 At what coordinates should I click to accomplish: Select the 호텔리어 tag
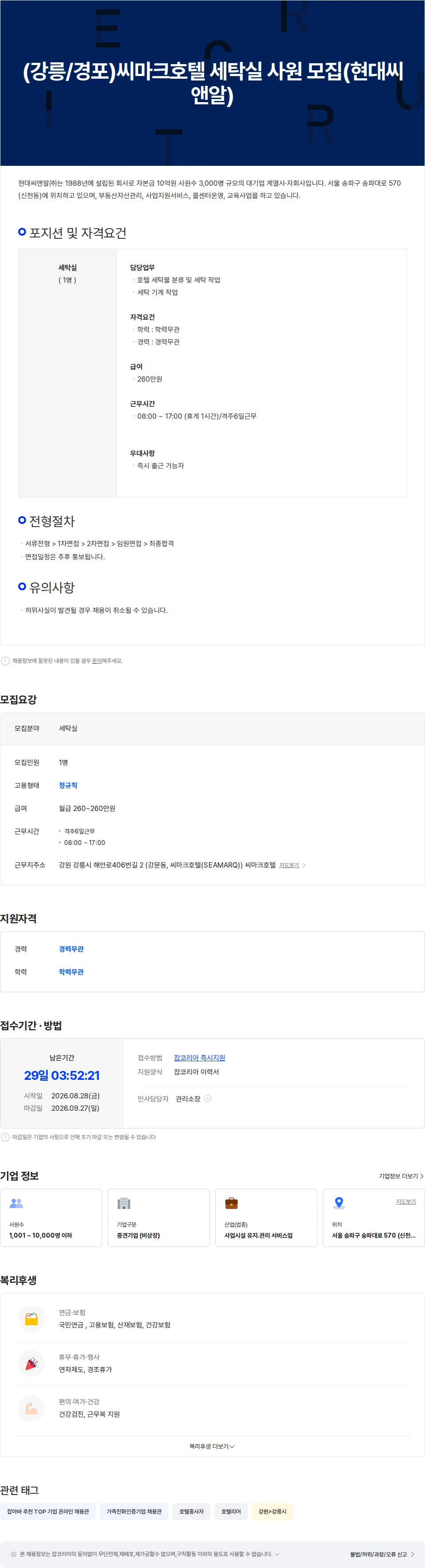point(231,1511)
